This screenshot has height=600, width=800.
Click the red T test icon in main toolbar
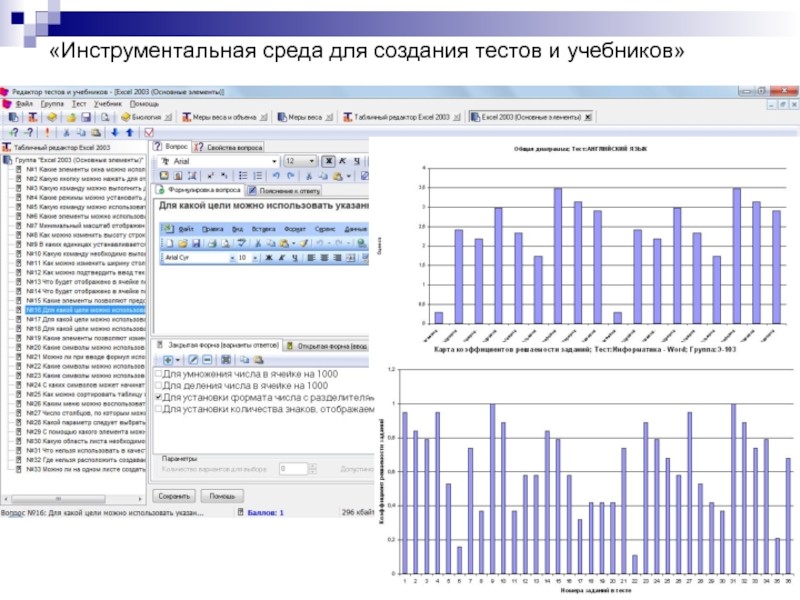(x=33, y=117)
